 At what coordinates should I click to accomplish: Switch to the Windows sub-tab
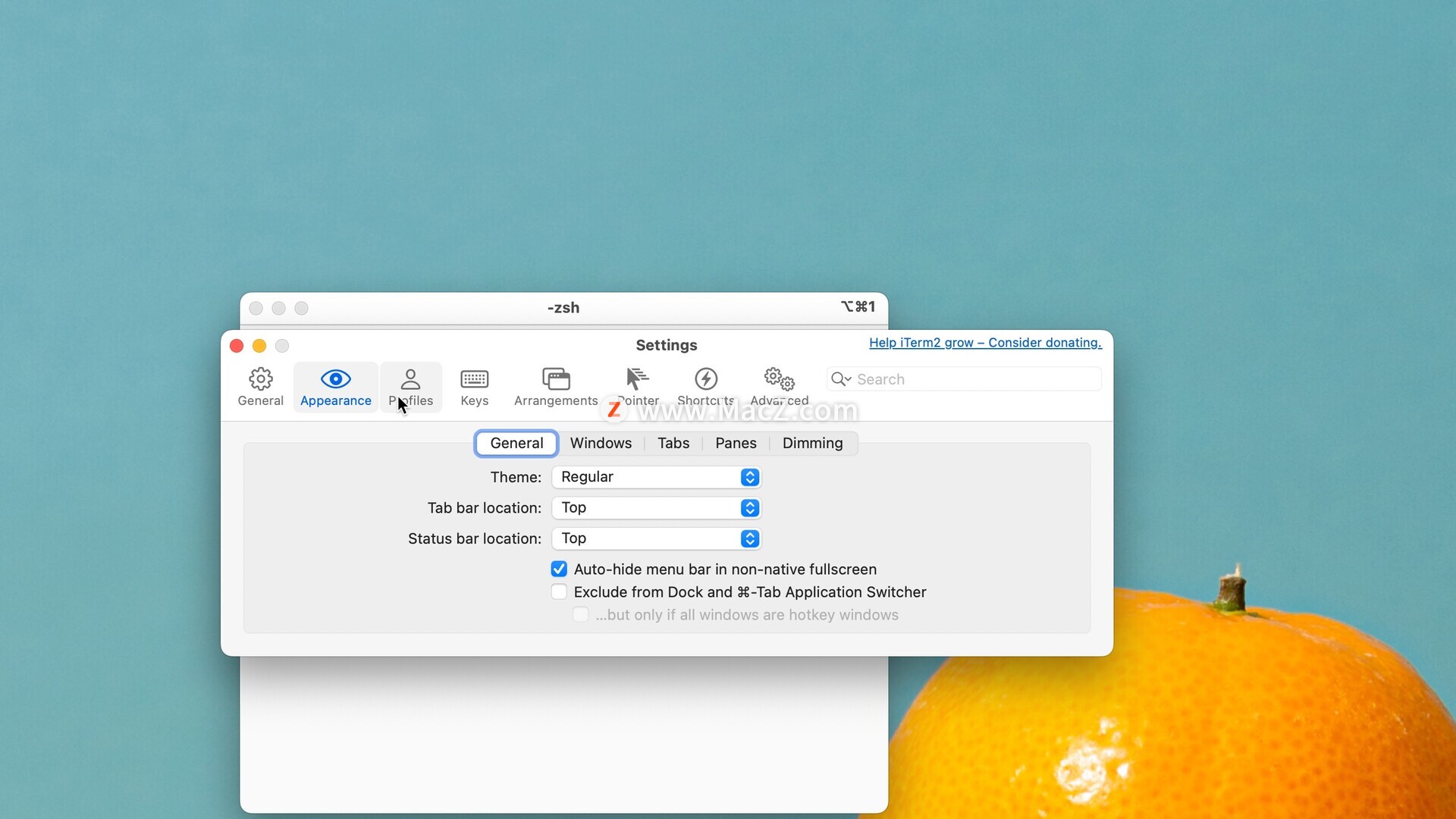601,444
